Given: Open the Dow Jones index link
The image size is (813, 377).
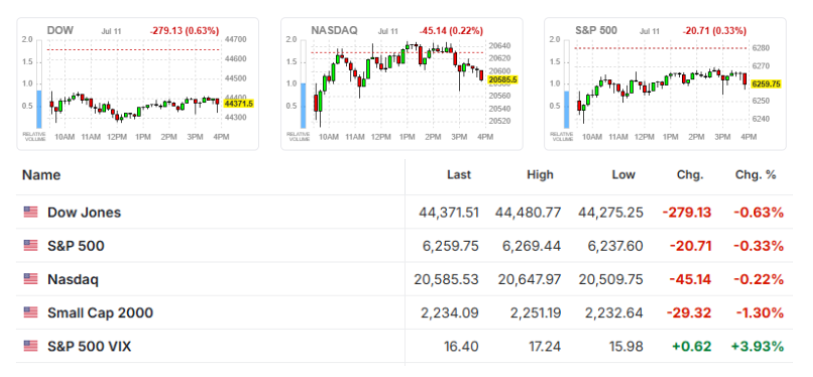Looking at the screenshot, I should [84, 213].
